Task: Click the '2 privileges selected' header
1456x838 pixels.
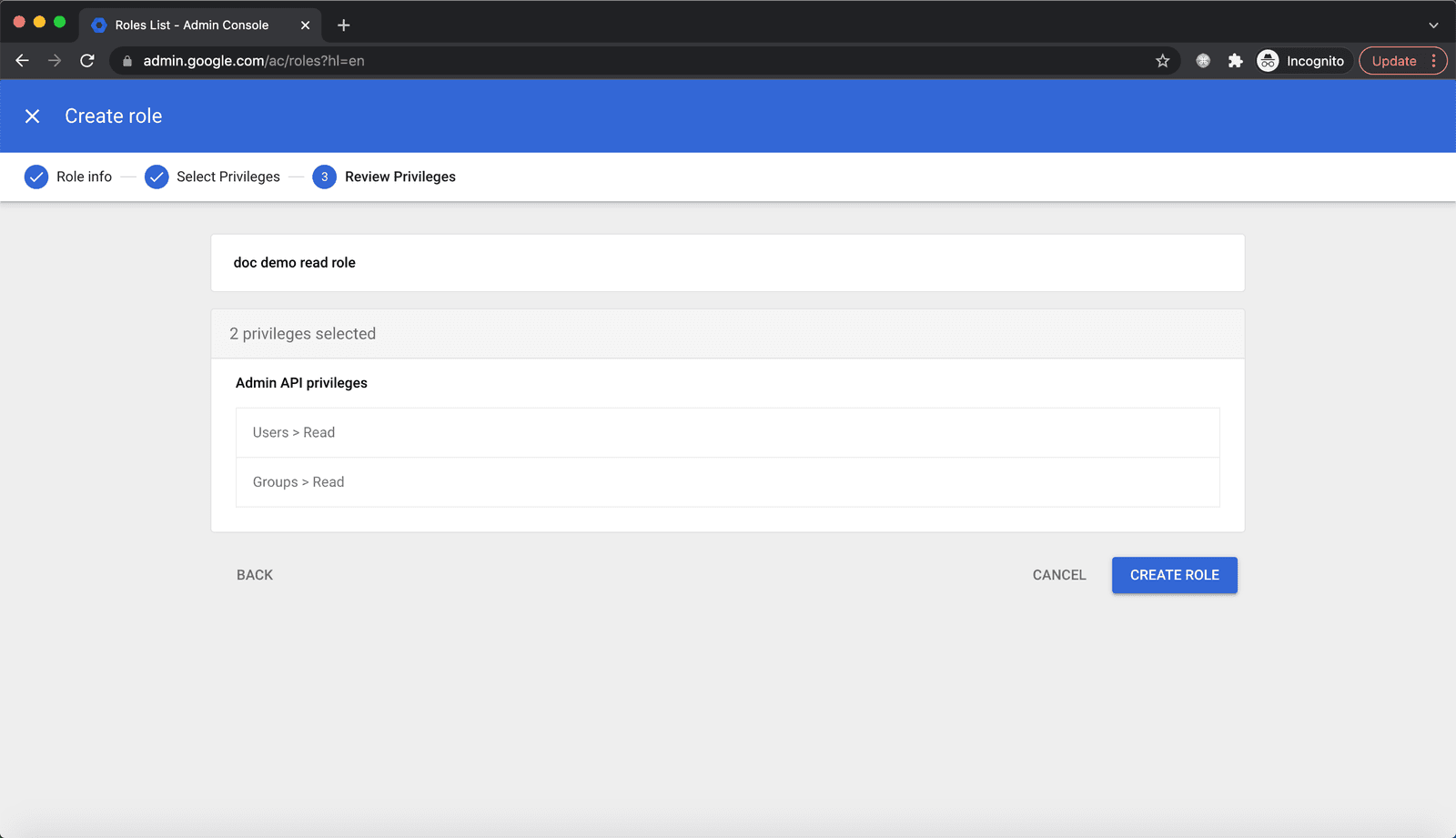Action: point(727,334)
